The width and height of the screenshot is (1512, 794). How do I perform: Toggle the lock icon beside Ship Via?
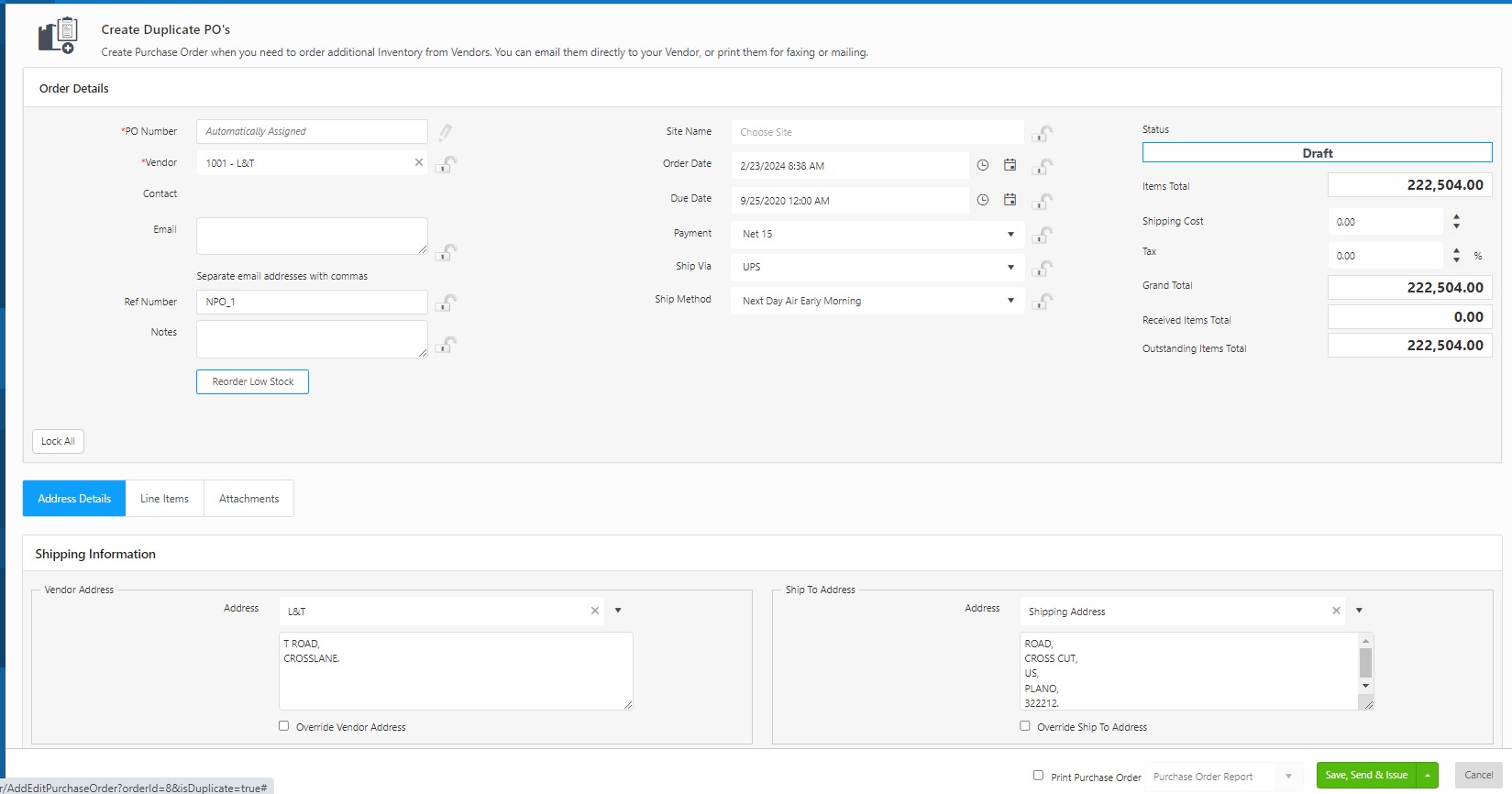(x=1043, y=268)
